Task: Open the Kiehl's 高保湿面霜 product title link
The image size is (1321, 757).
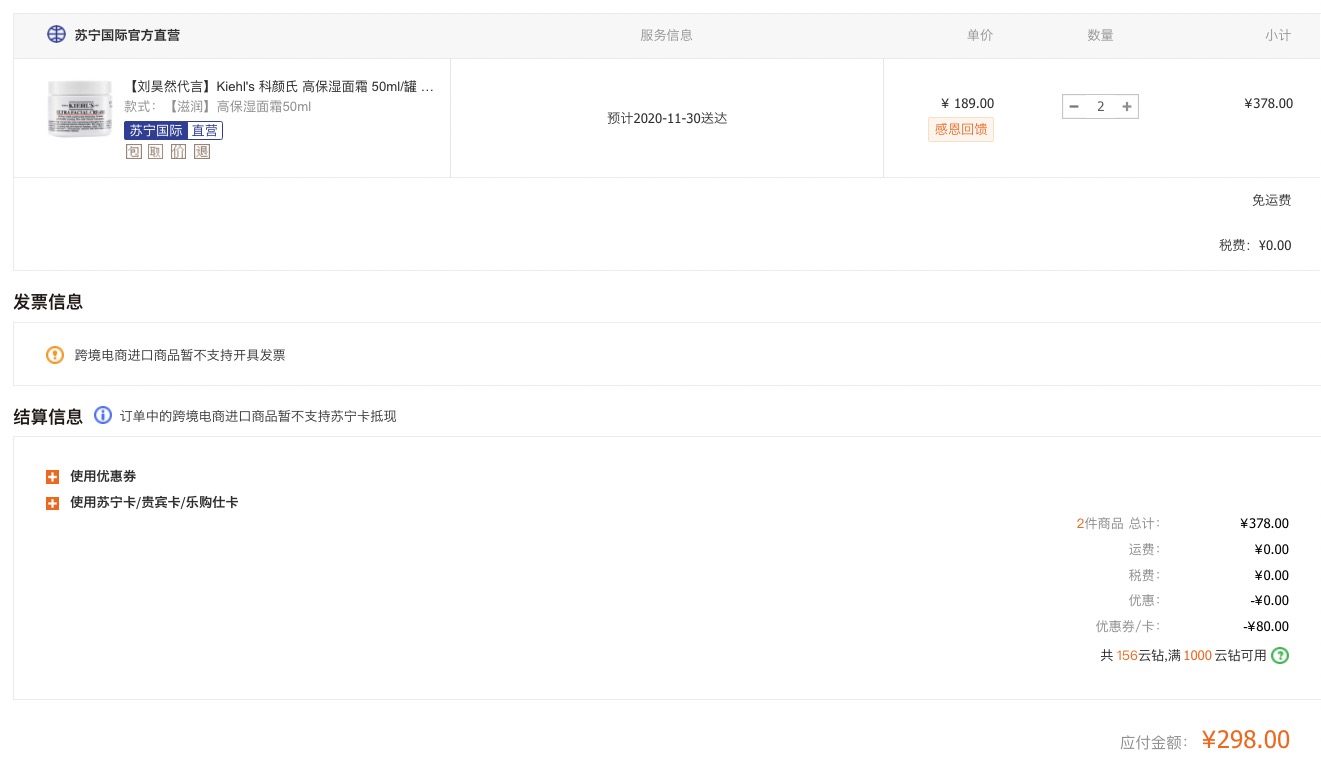Action: pos(279,87)
